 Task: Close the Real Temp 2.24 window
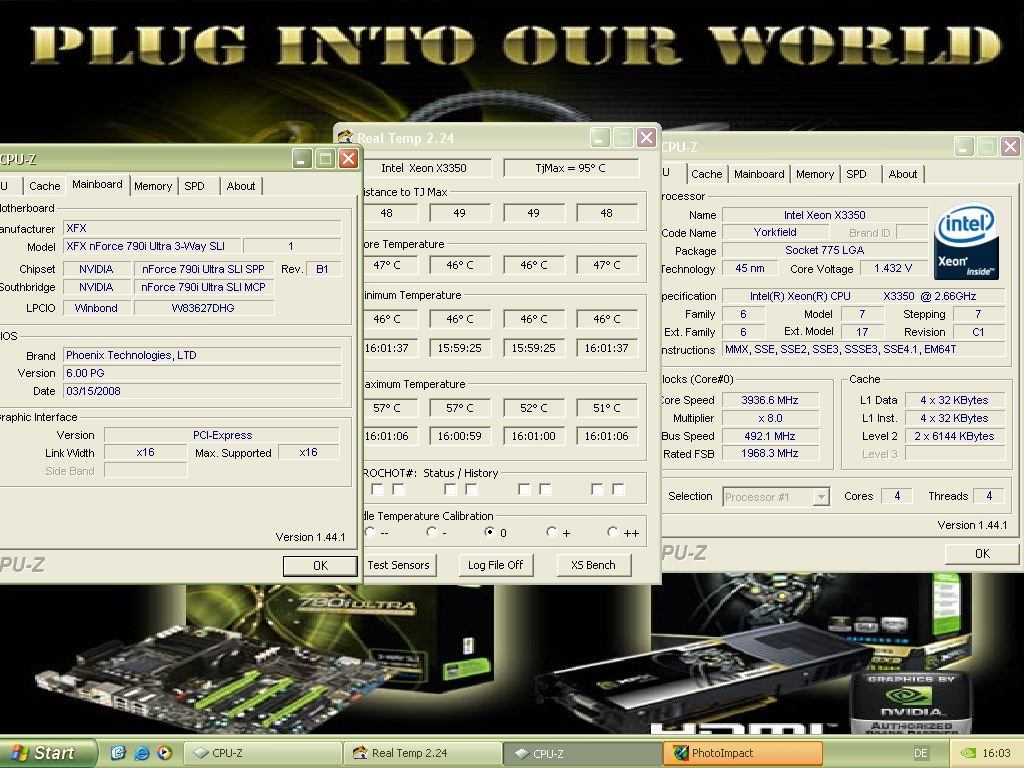646,138
